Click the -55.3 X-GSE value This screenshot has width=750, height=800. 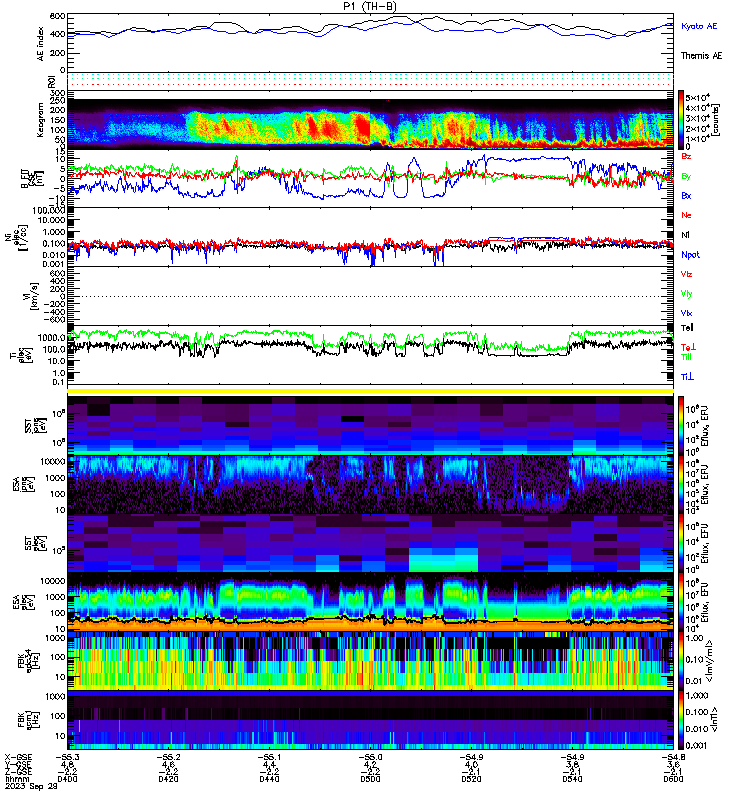67,758
